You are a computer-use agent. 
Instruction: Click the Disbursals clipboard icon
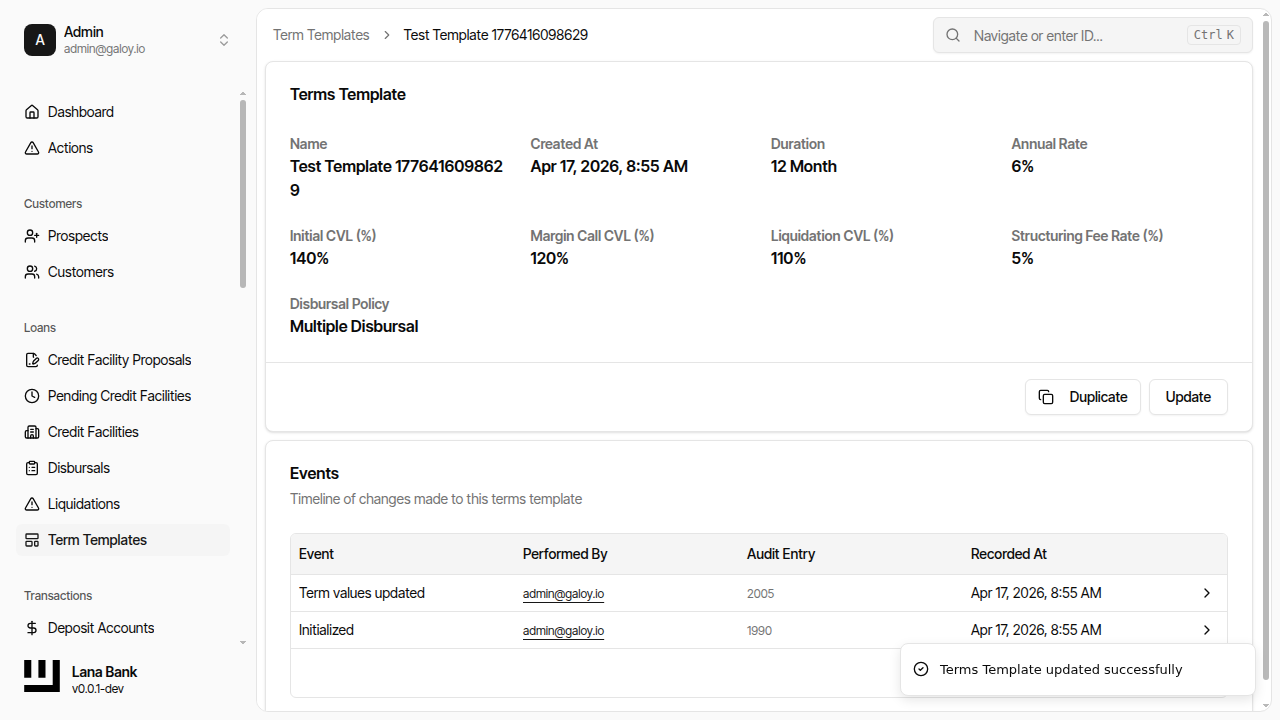click(32, 468)
